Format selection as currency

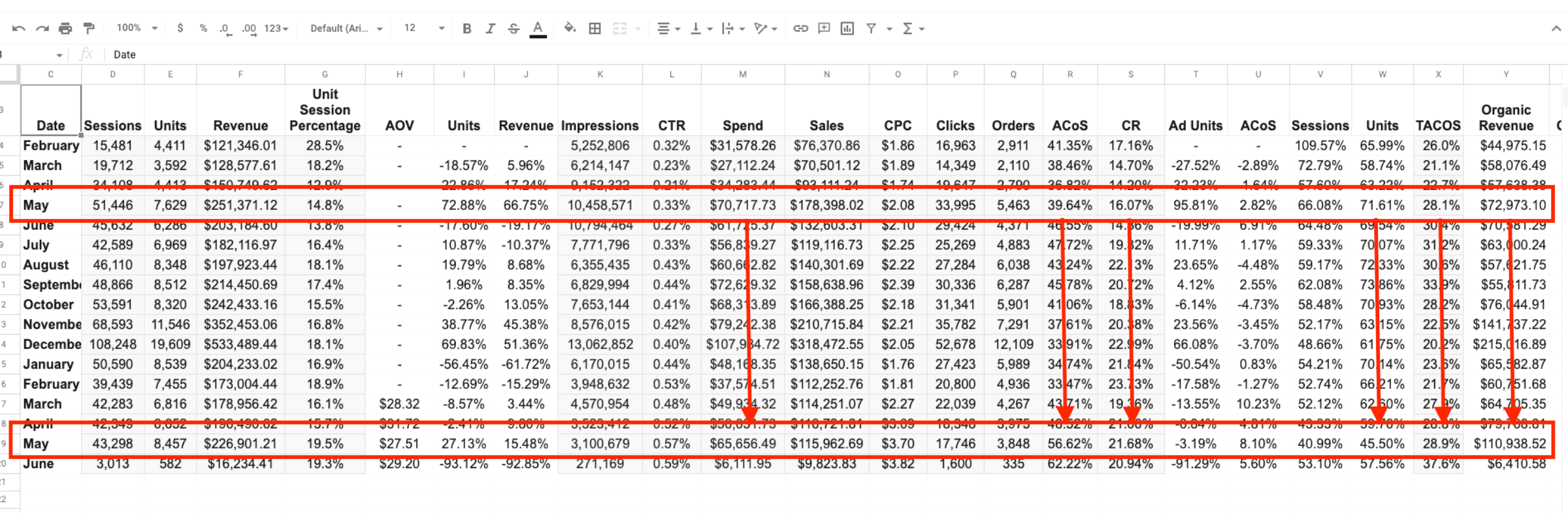click(180, 29)
